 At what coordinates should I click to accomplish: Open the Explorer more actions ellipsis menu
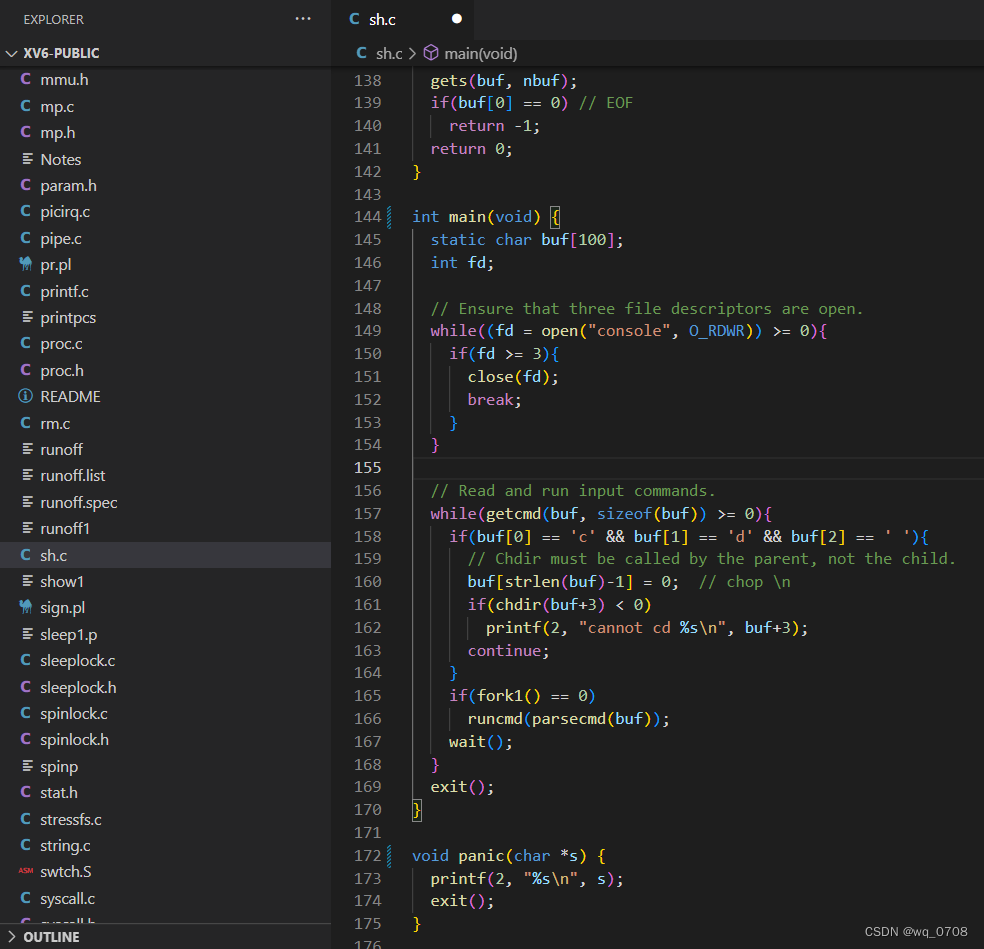tap(303, 19)
